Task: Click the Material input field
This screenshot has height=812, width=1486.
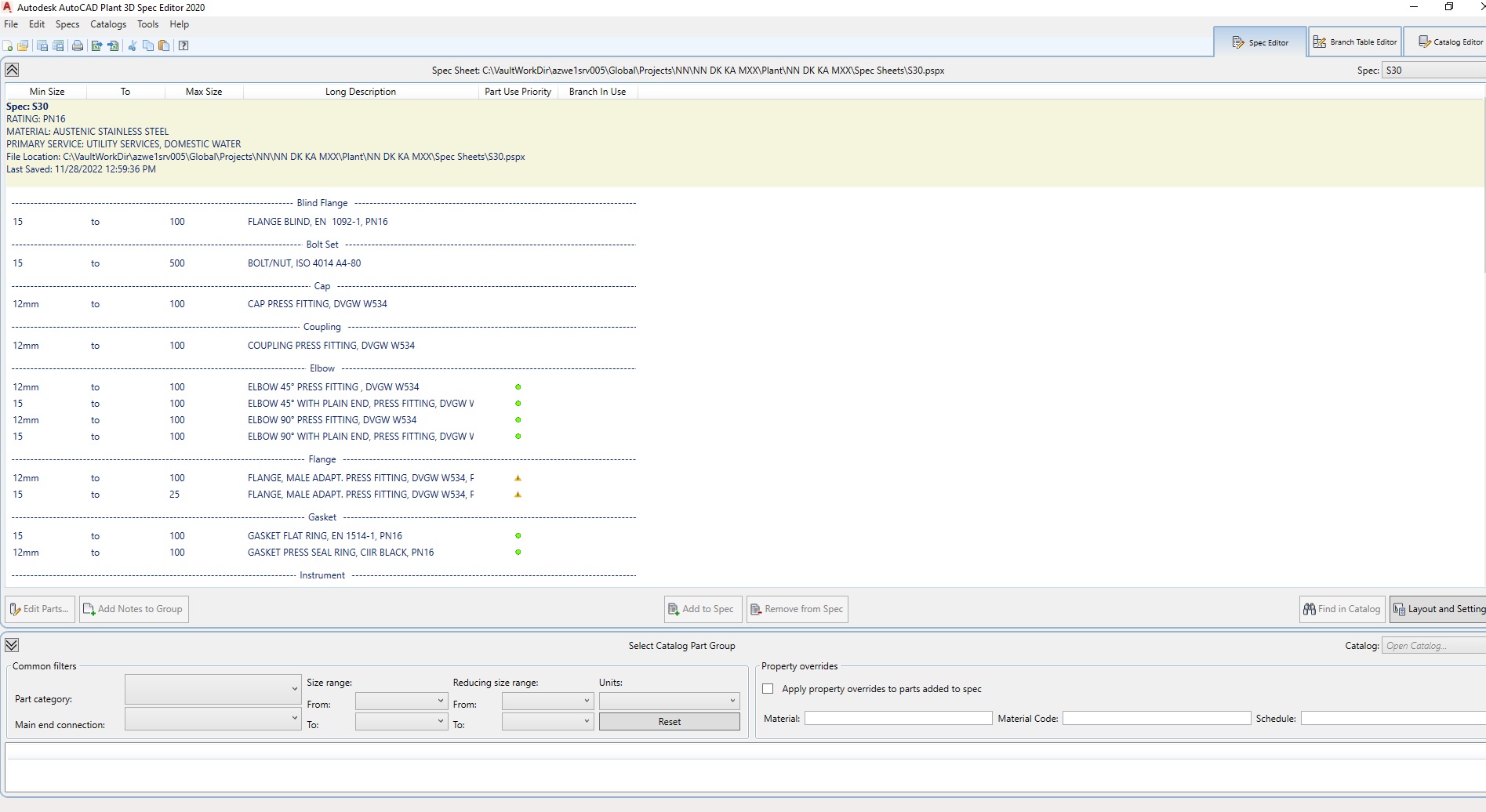Action: pyautogui.click(x=899, y=718)
